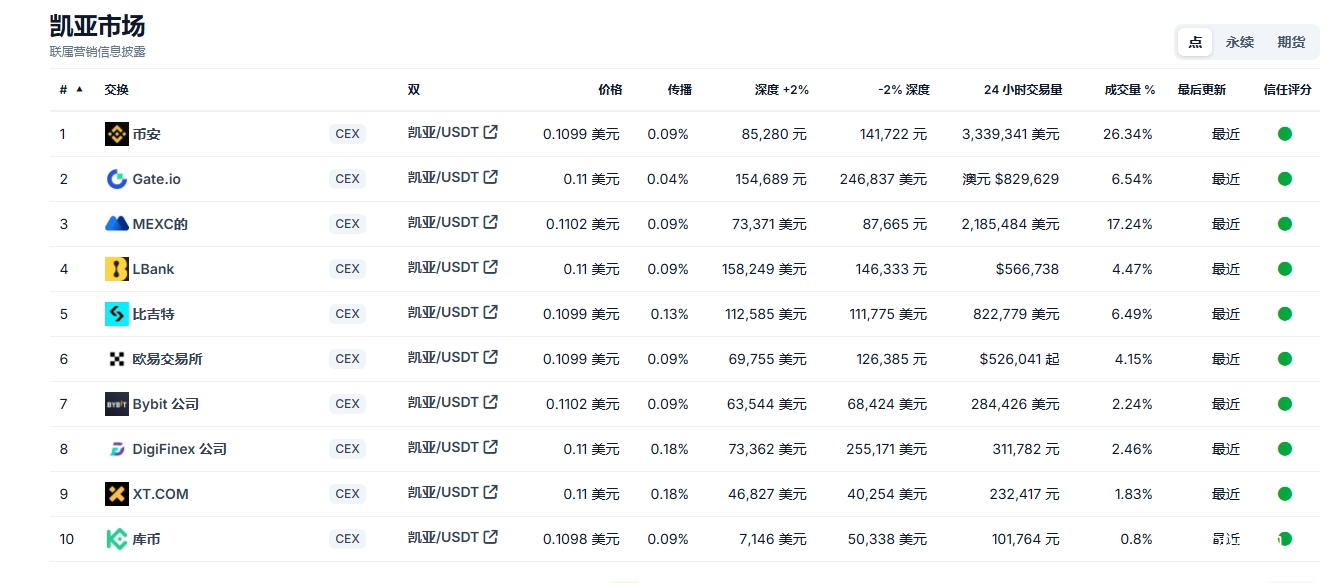Sort by 价格 column header
Viewport: 1336px width, 583px height.
click(x=610, y=90)
